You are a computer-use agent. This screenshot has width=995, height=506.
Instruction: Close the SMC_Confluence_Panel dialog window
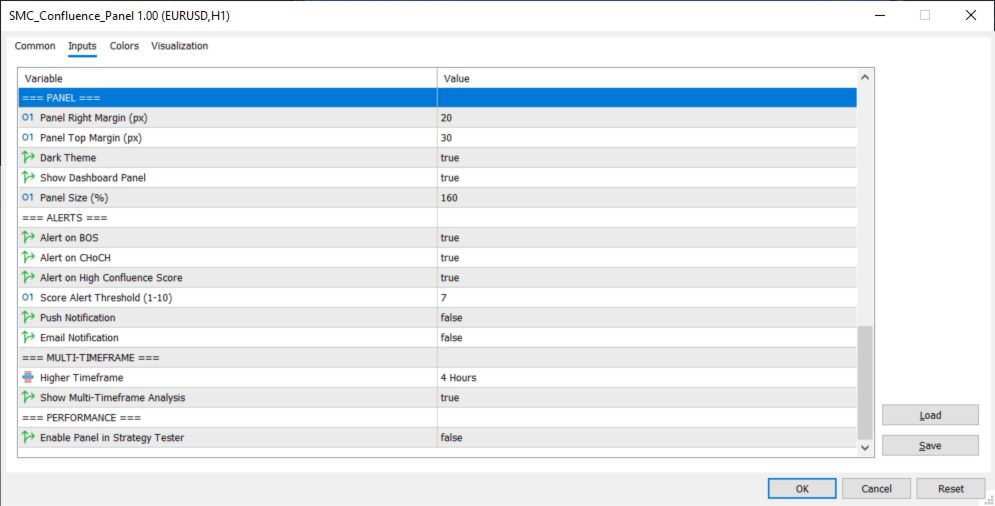click(x=971, y=15)
